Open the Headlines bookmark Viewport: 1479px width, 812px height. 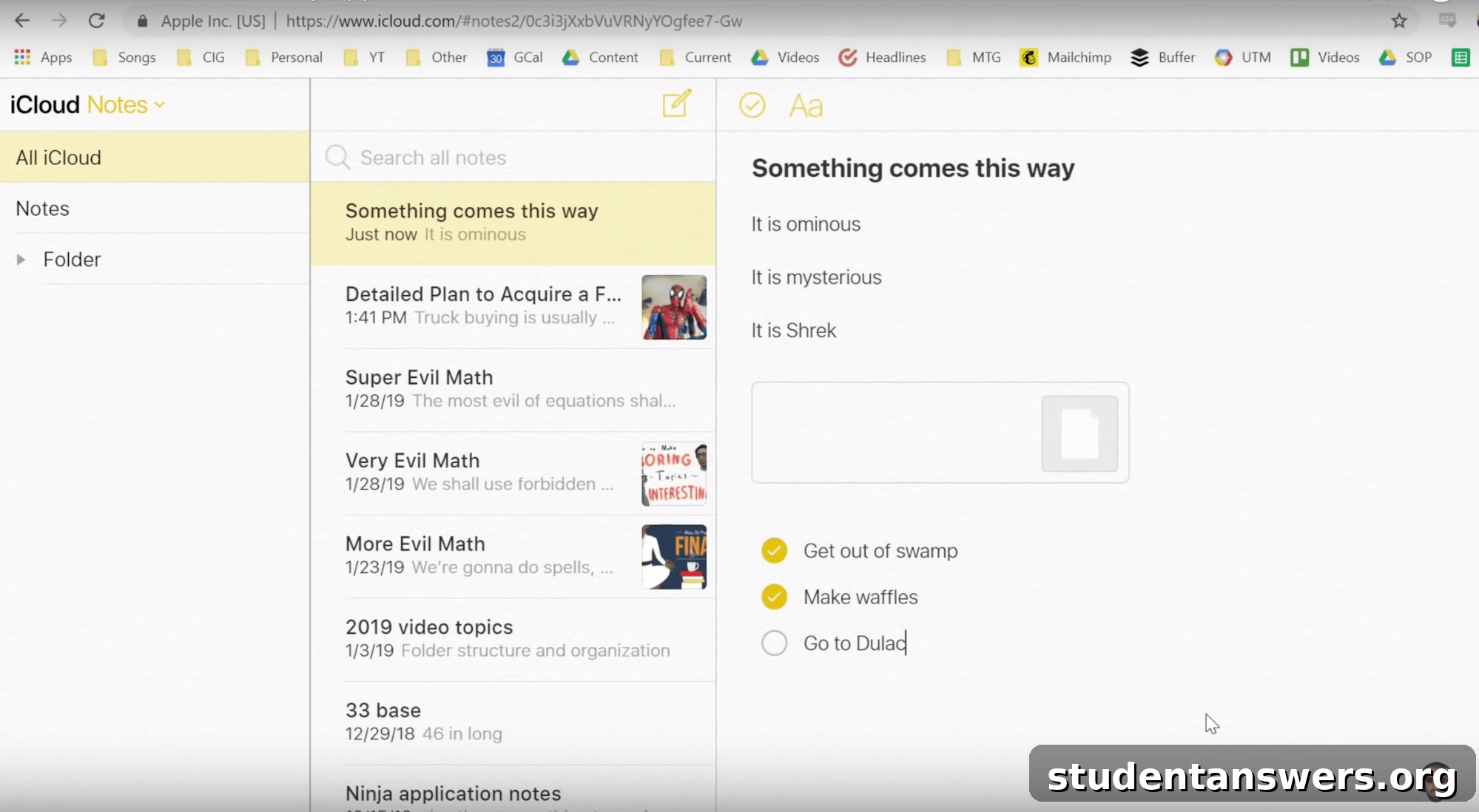coord(882,57)
